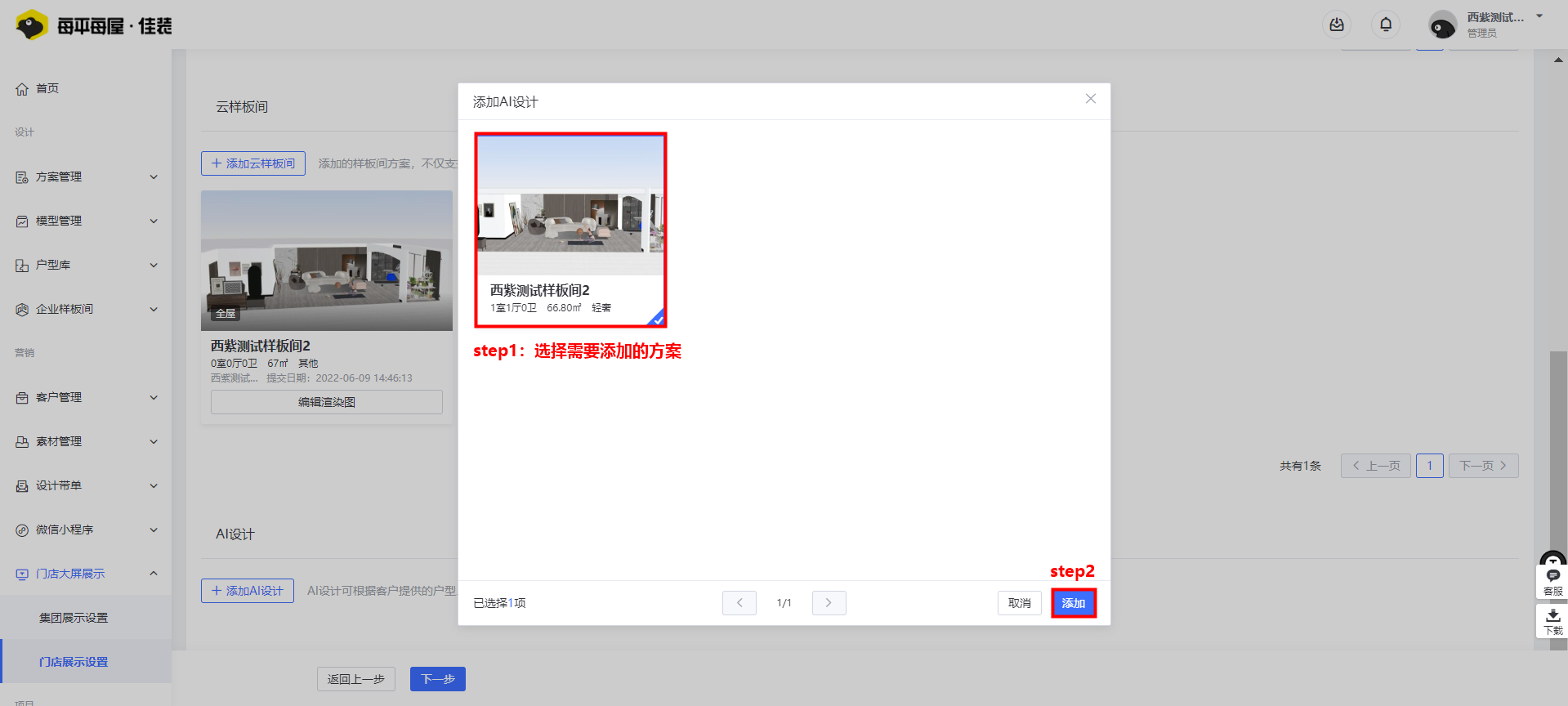Close the 添加AI设计 dialog
The width and height of the screenshot is (1568, 706).
(x=1091, y=99)
